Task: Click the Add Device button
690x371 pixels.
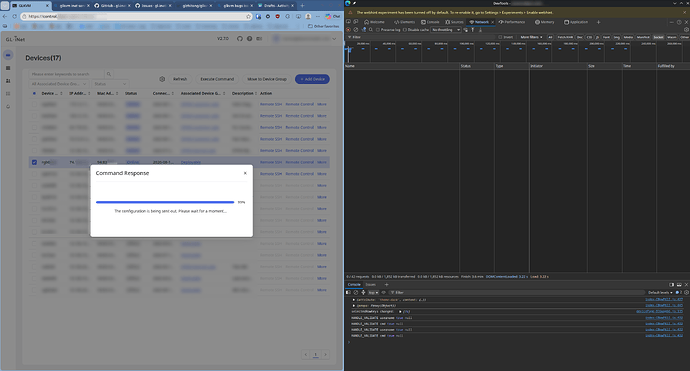Action: click(x=312, y=79)
